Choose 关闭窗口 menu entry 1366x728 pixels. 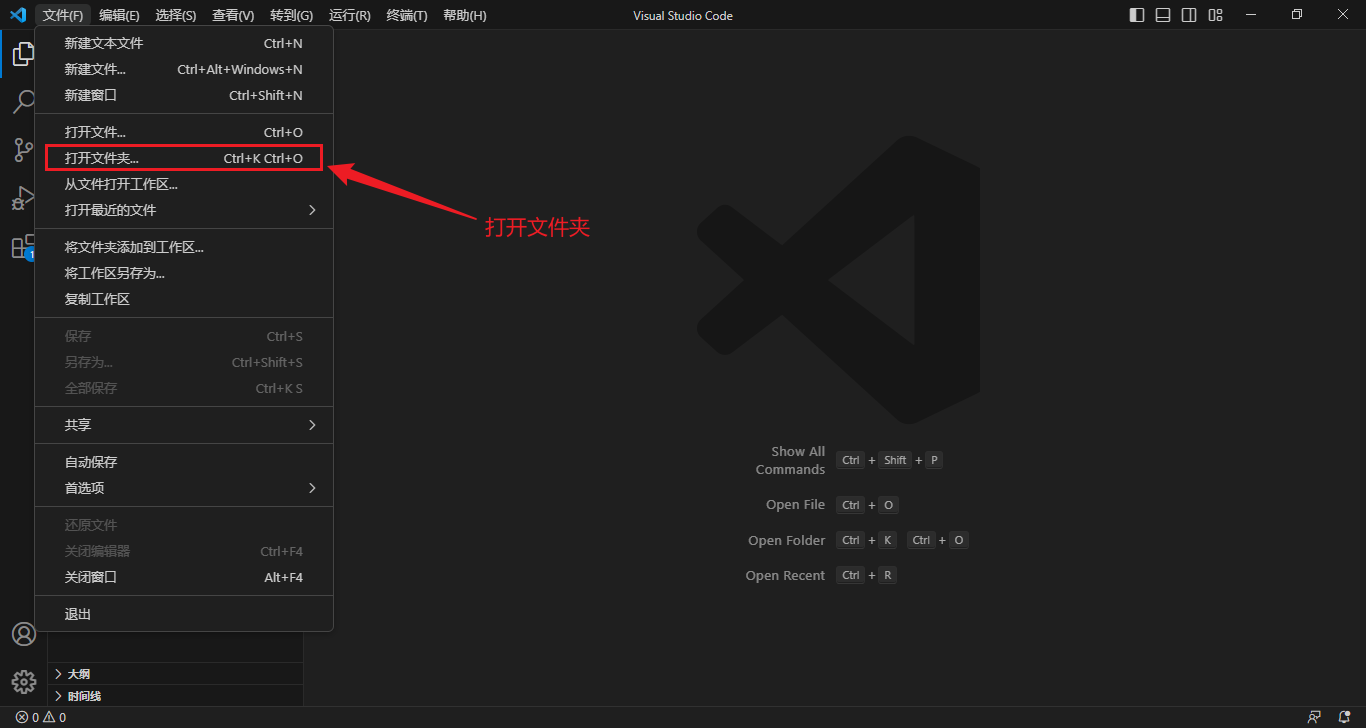(x=184, y=577)
